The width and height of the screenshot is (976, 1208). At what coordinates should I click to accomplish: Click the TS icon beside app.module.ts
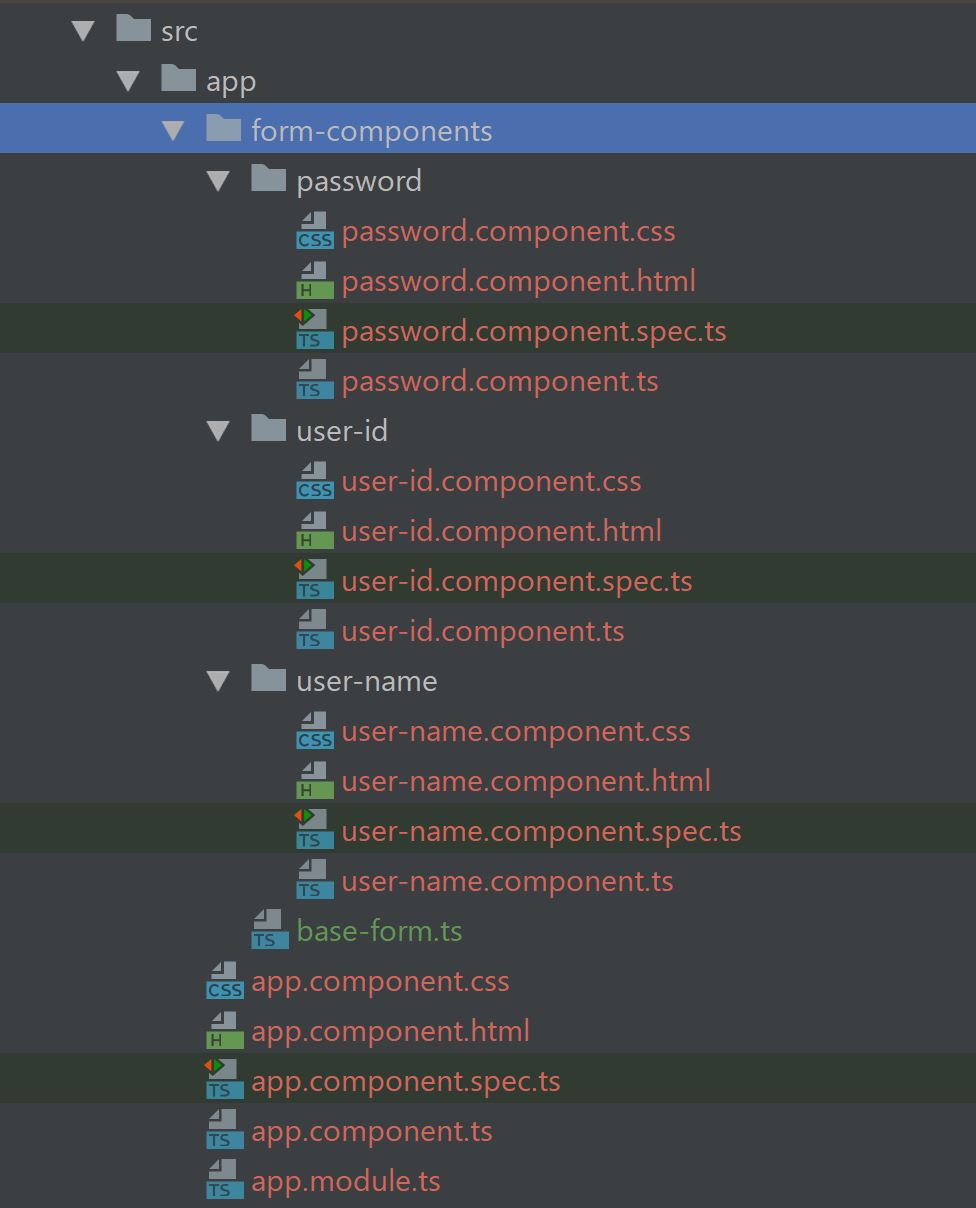click(x=224, y=1181)
